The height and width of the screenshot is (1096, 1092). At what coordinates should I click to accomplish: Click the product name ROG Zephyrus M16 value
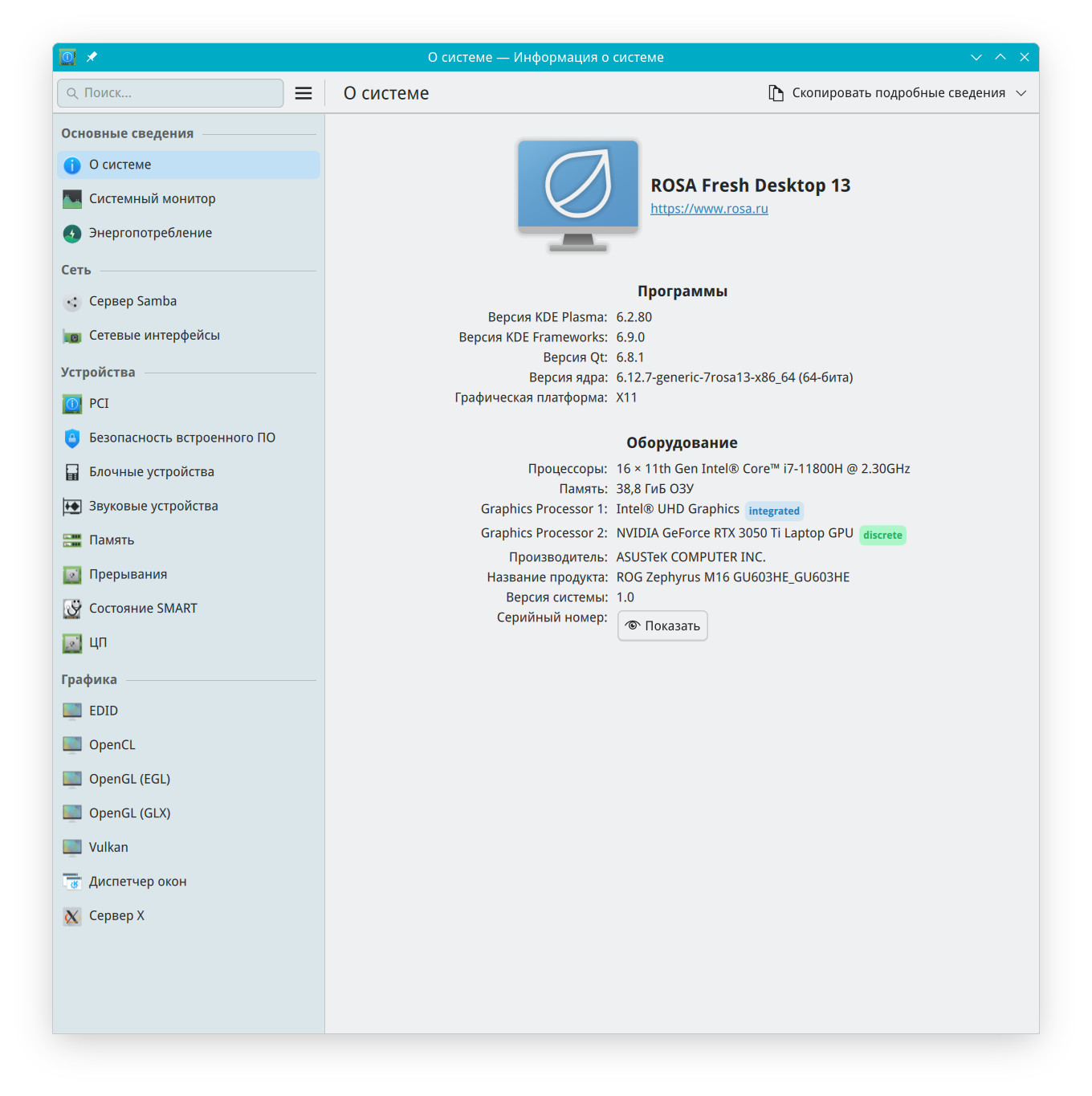pos(732,577)
